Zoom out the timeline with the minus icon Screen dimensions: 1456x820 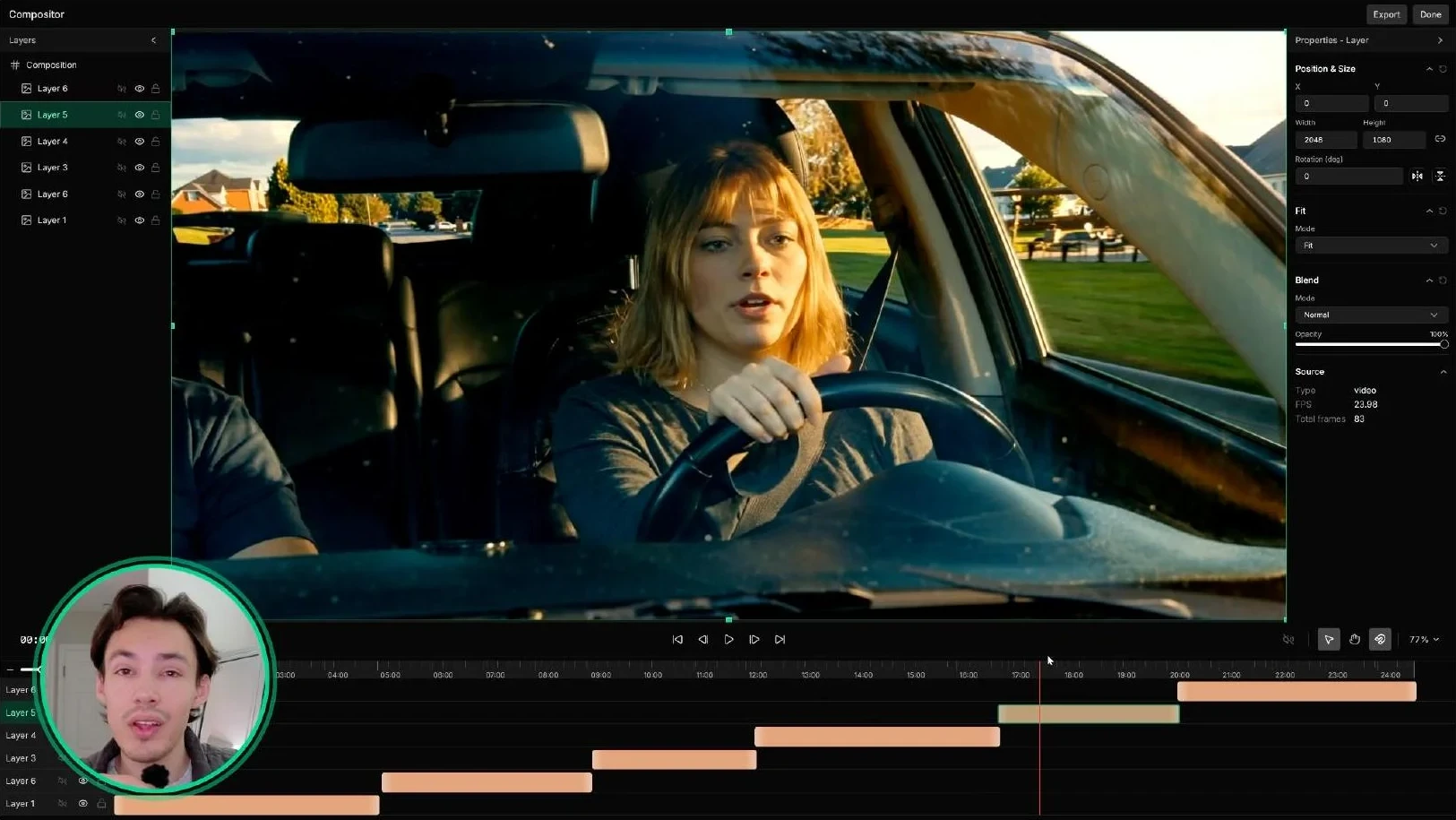[x=10, y=669]
